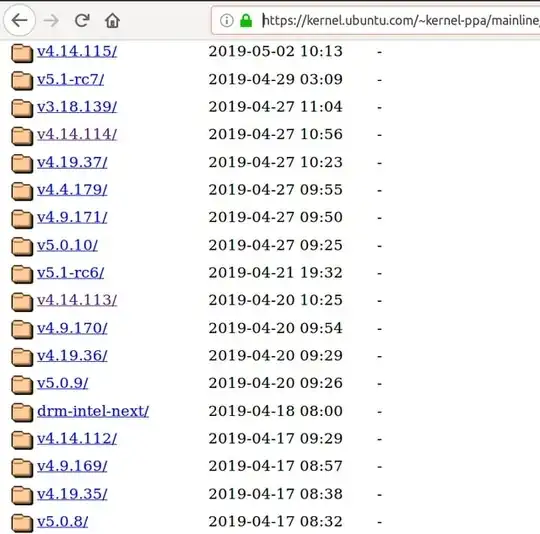Image resolution: width=540 pixels, height=534 pixels.
Task: Click folder icon beside v4.9.171/
Action: pyautogui.click(x=22, y=219)
